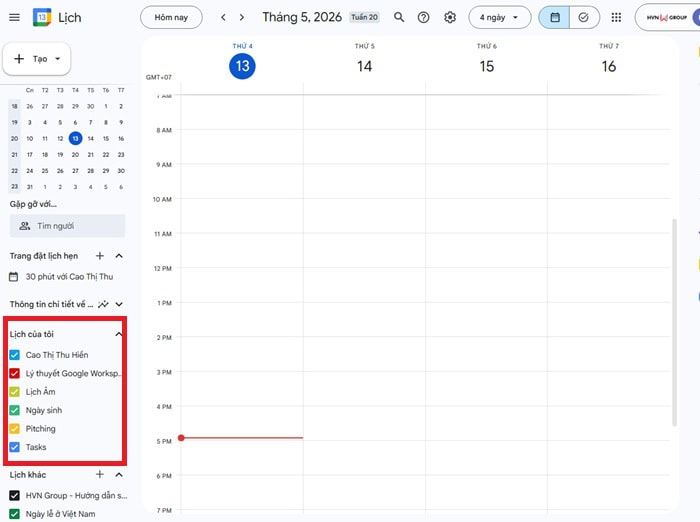Image resolution: width=700 pixels, height=522 pixels.
Task: Expand Thông tin chi tiết section
Action: pos(119,305)
